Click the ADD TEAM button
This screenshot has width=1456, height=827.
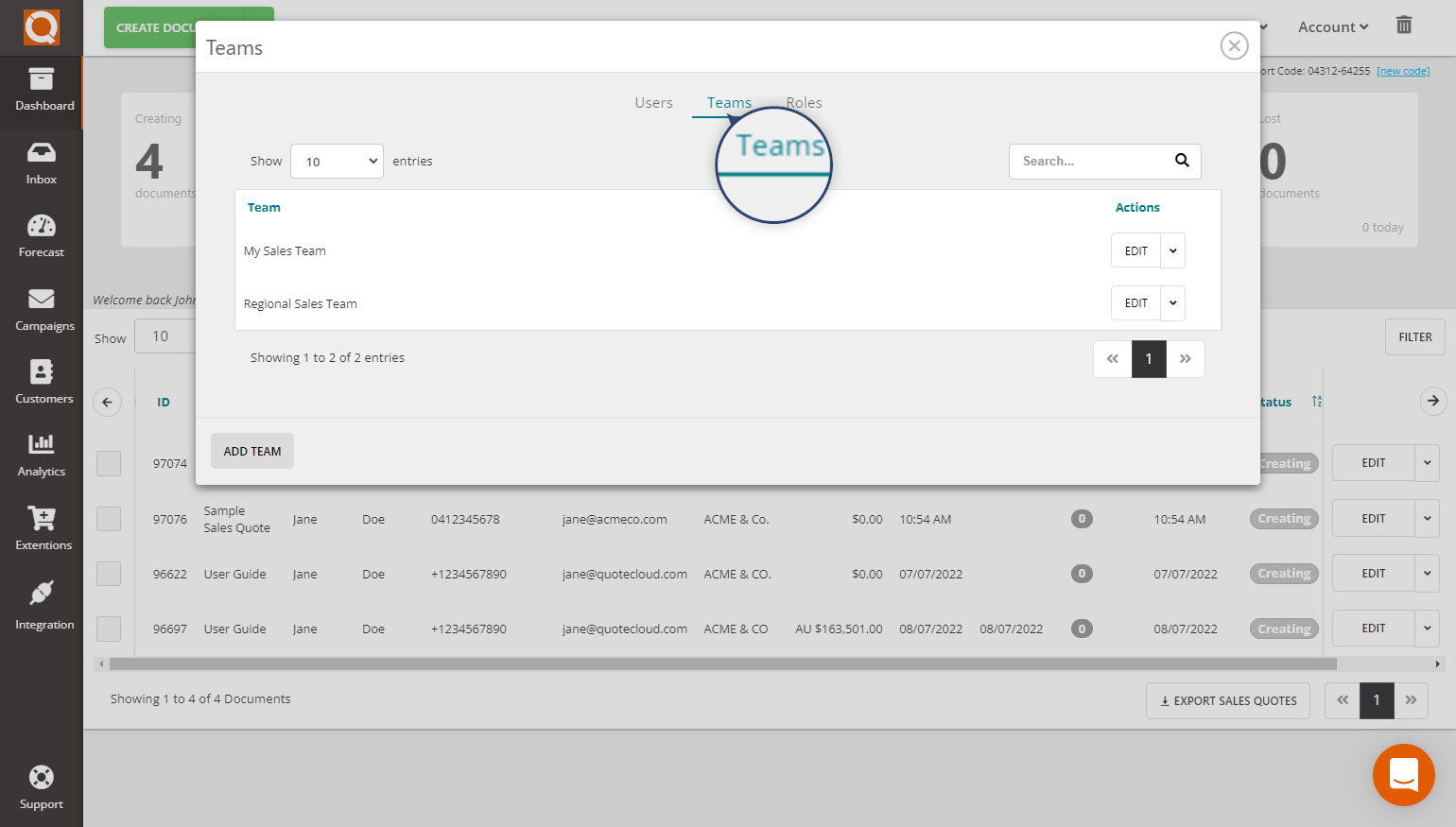point(251,451)
